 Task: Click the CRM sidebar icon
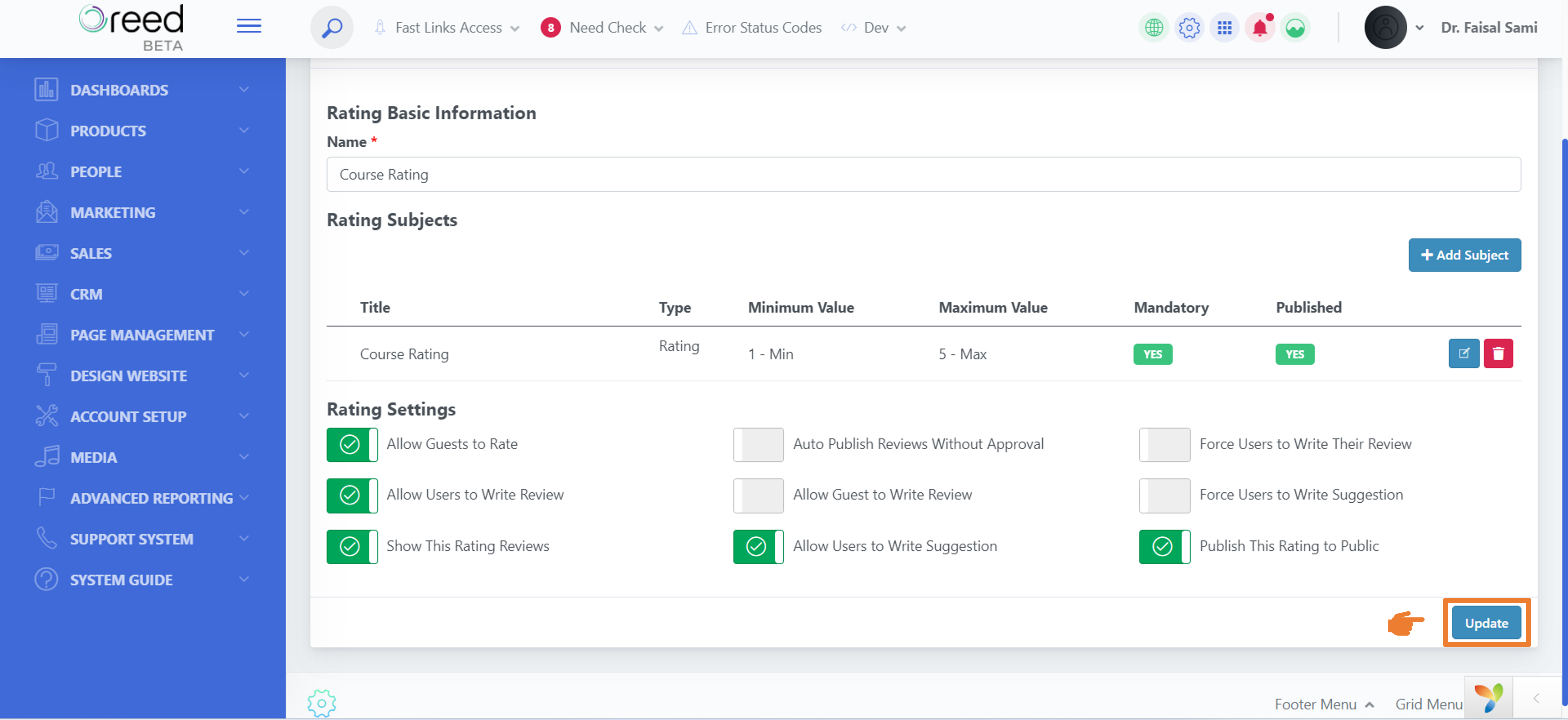coord(46,293)
